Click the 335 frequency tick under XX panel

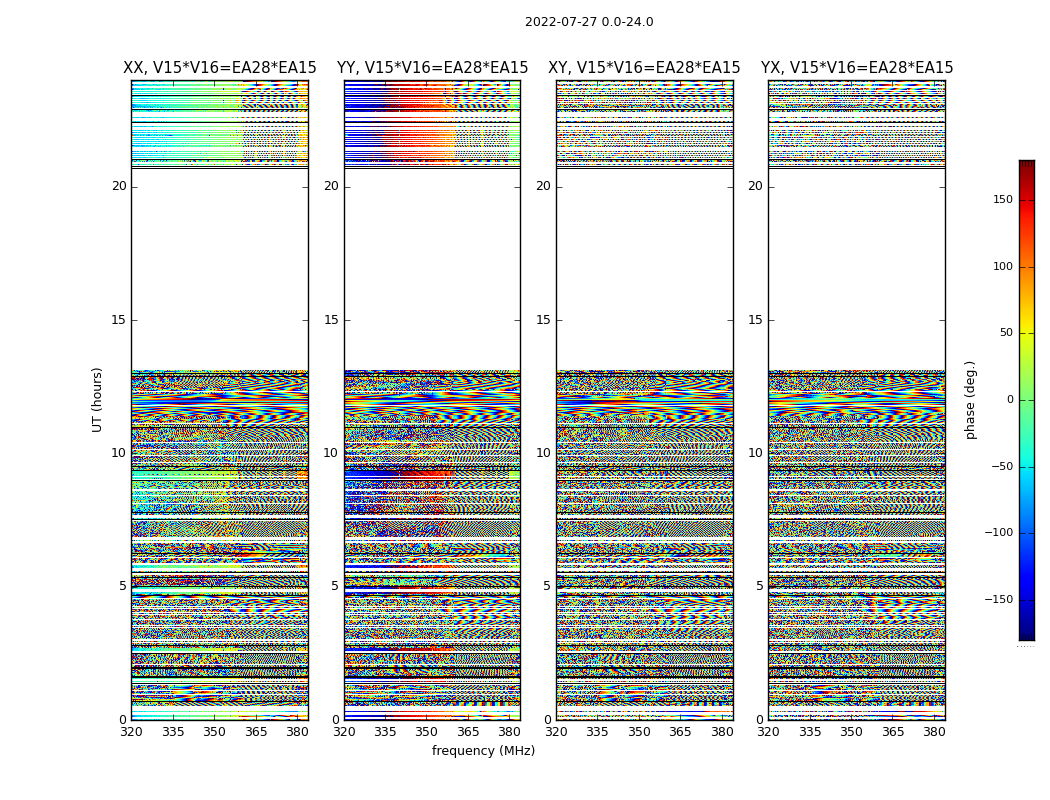[x=173, y=732]
